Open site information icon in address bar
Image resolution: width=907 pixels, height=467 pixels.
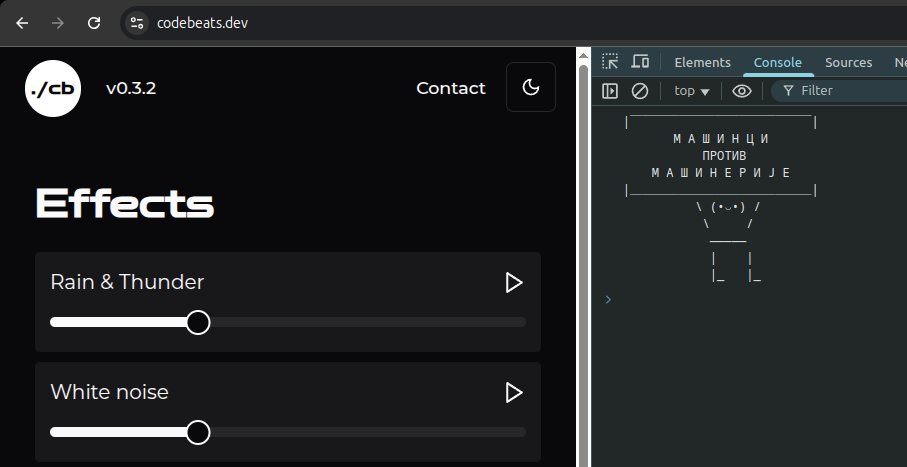(137, 23)
